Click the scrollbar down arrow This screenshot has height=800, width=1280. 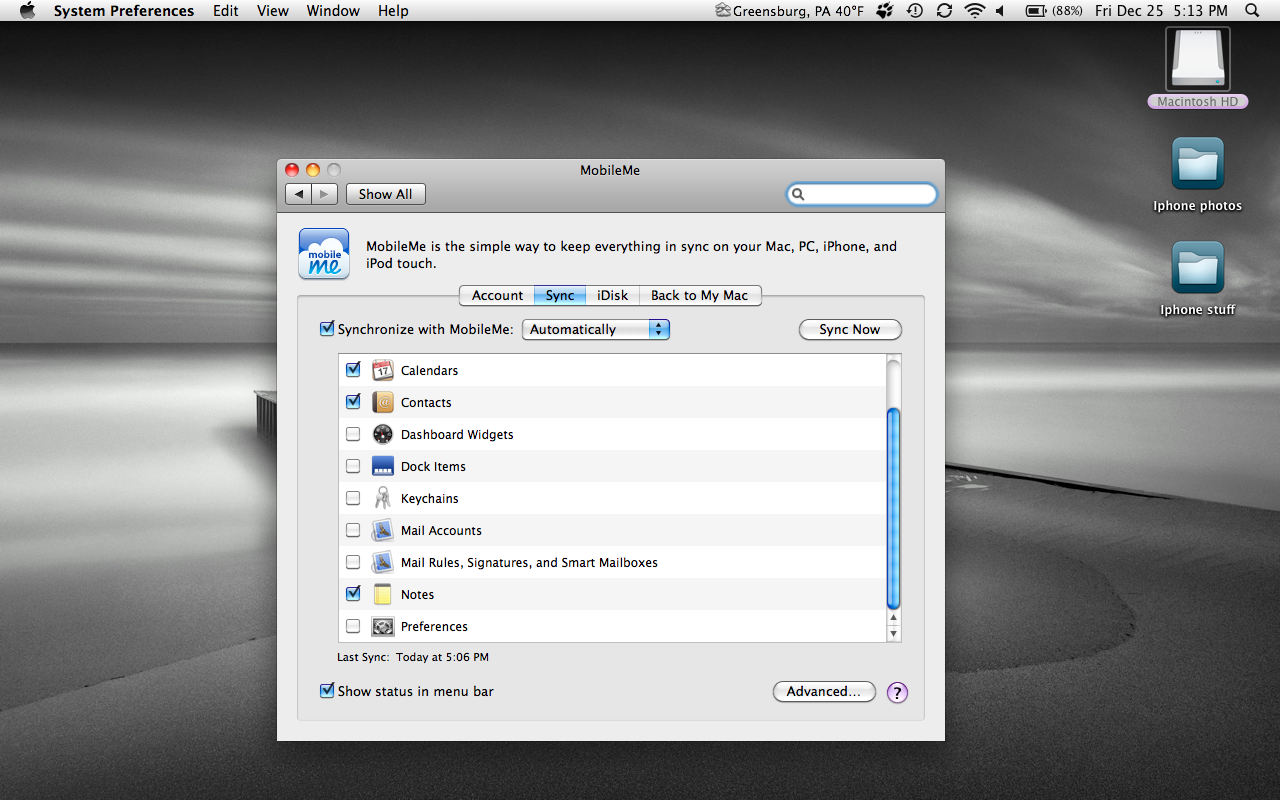click(x=894, y=634)
